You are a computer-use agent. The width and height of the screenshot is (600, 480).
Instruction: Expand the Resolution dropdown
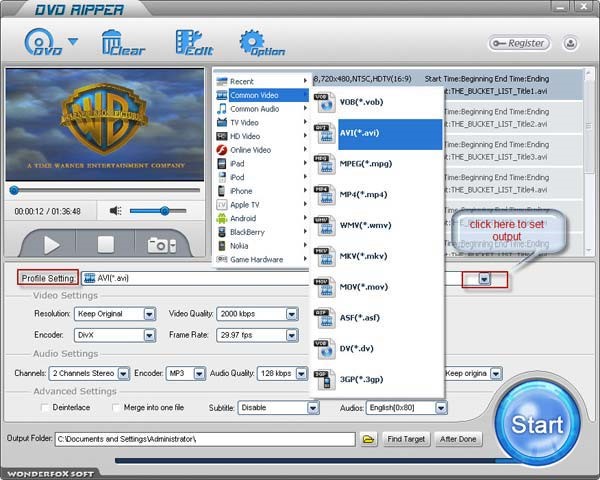click(149, 313)
